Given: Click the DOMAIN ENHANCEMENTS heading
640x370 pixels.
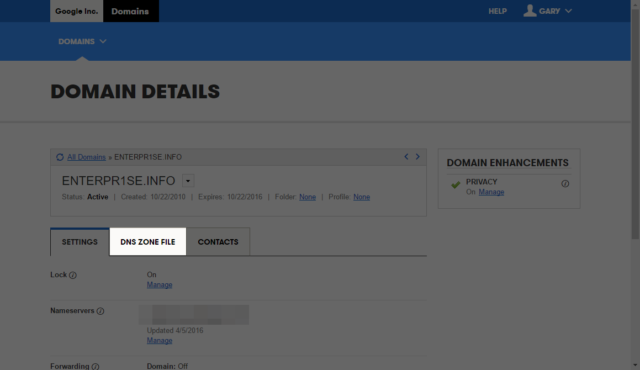Looking at the screenshot, I should tap(507, 163).
